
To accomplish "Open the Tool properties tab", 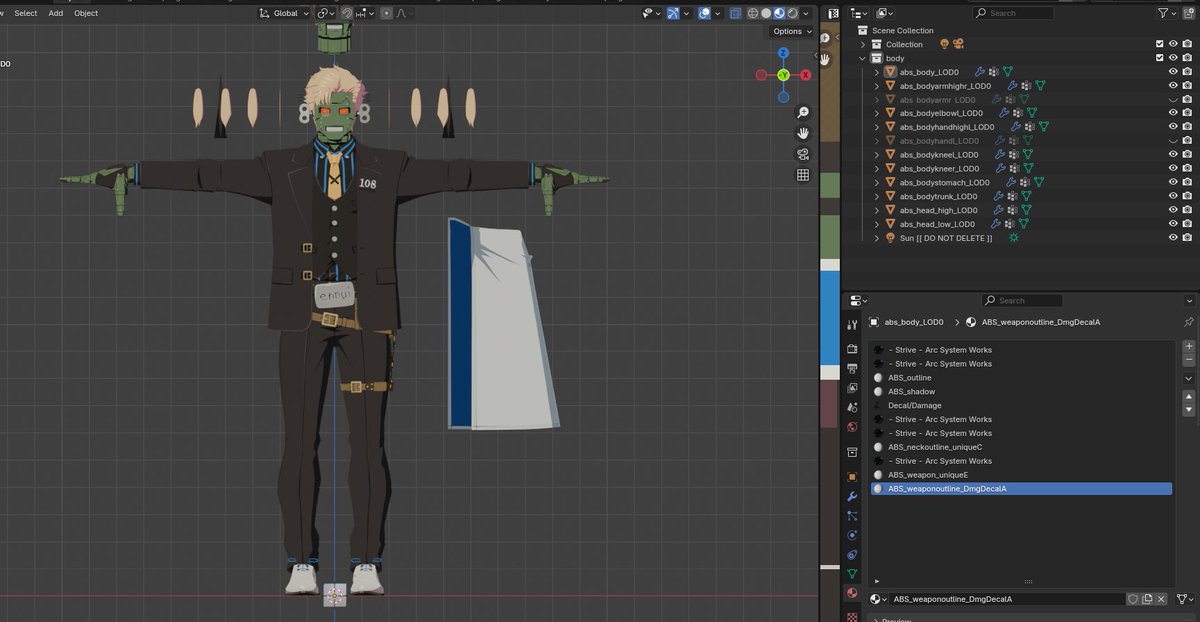I will pos(852,325).
